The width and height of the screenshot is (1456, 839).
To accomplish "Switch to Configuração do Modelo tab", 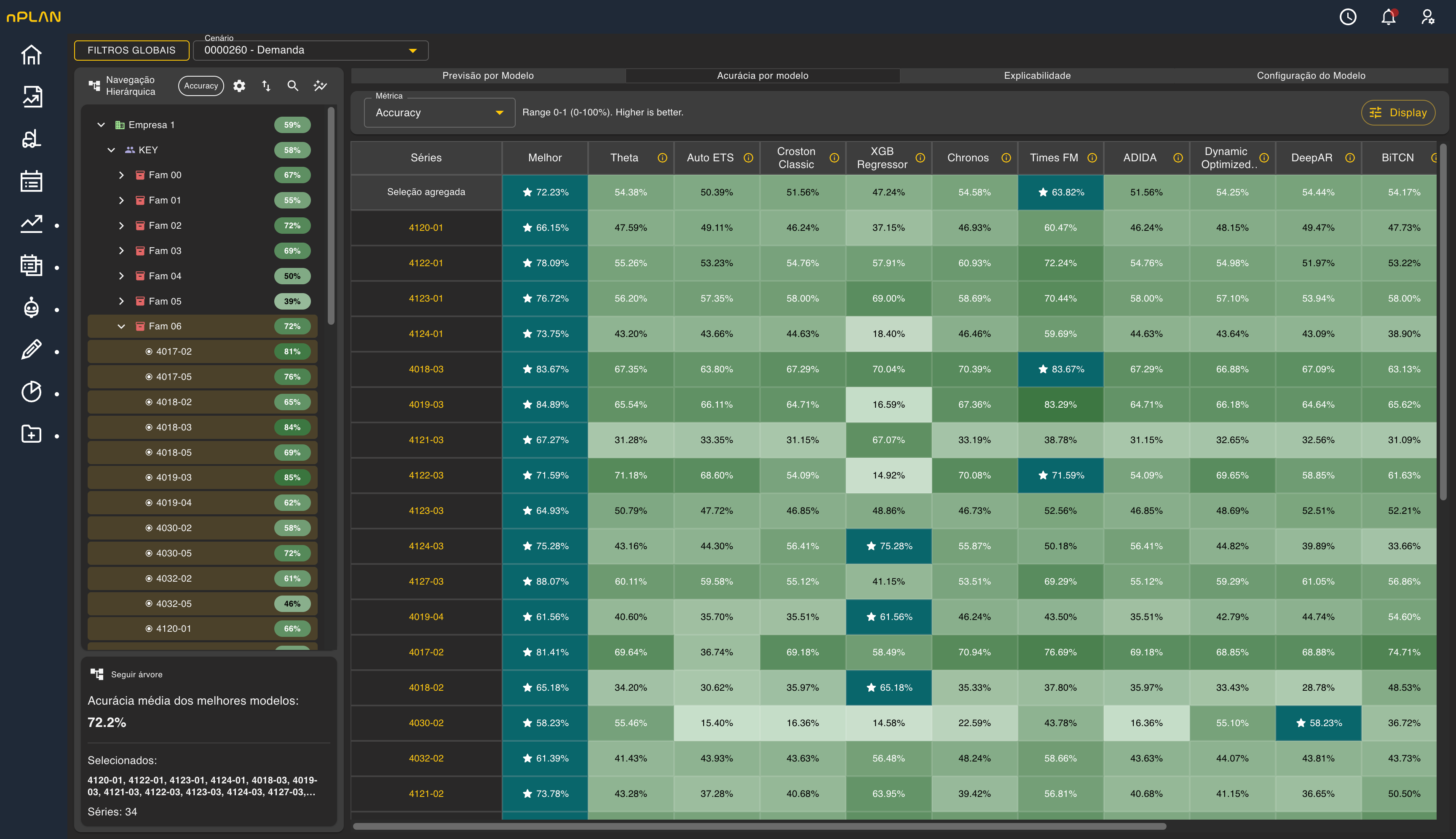I will 1311,75.
